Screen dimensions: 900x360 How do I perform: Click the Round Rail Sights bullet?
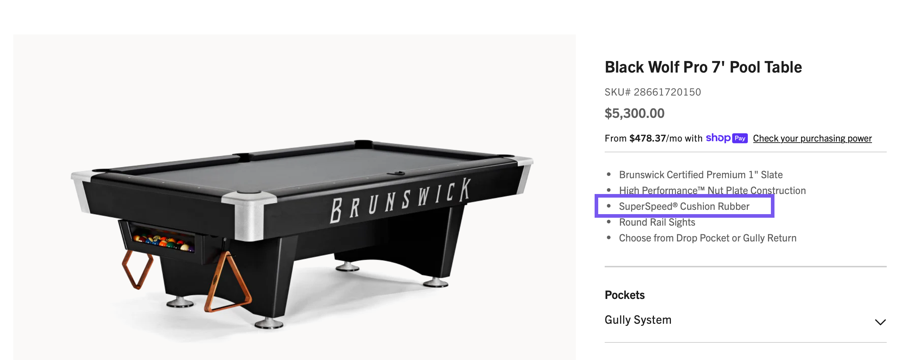[657, 222]
